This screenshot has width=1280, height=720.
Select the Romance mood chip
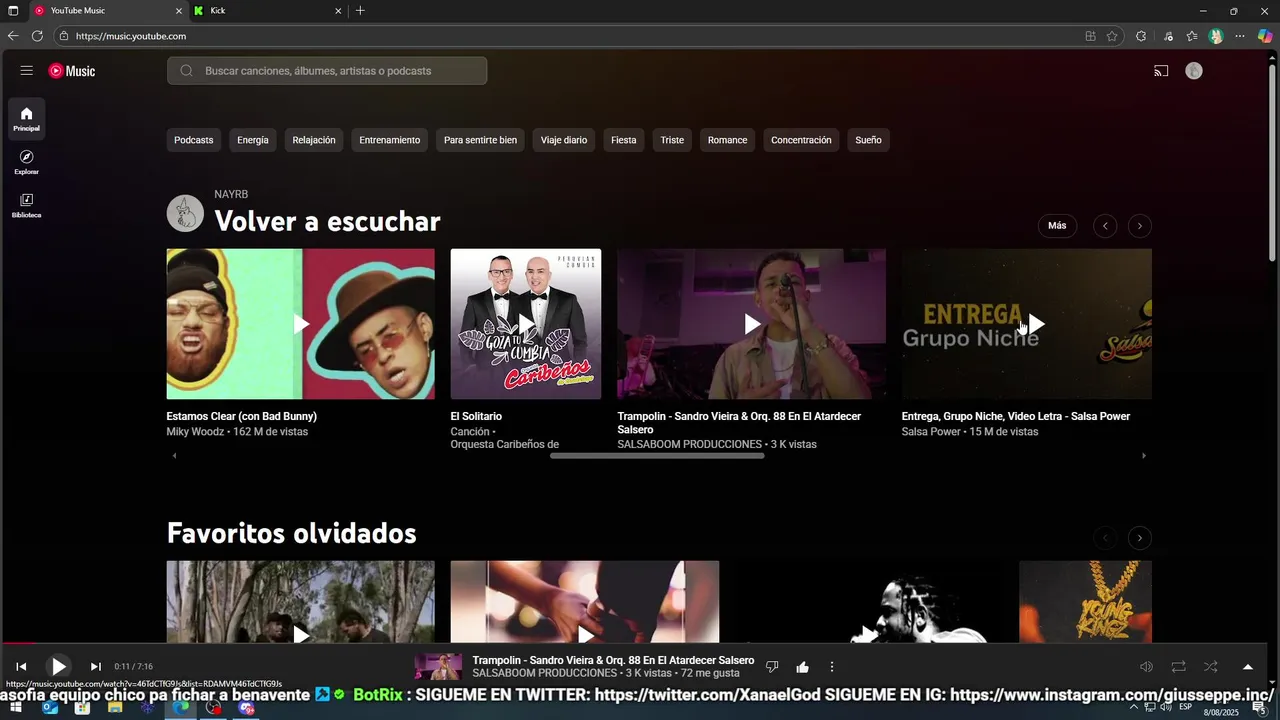point(728,140)
